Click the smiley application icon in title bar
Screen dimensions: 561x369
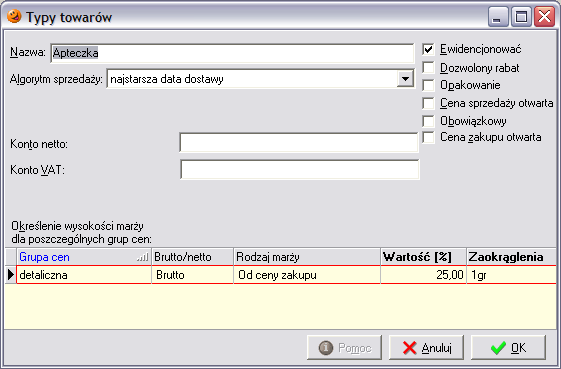[x=14, y=16]
